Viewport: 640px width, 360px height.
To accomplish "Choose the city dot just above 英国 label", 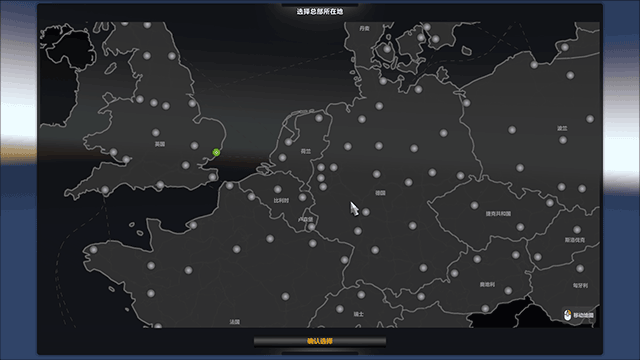I will coord(156,133).
